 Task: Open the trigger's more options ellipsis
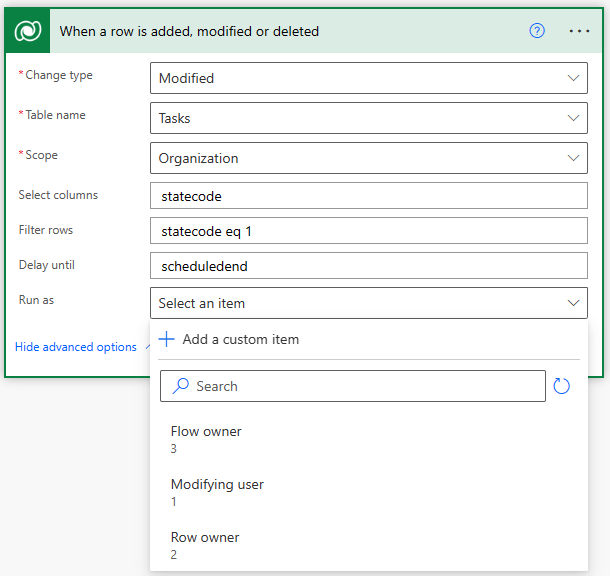579,31
